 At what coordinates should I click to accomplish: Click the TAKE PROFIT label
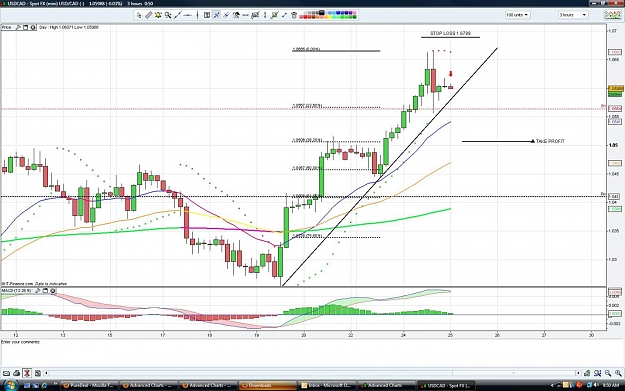(x=550, y=141)
